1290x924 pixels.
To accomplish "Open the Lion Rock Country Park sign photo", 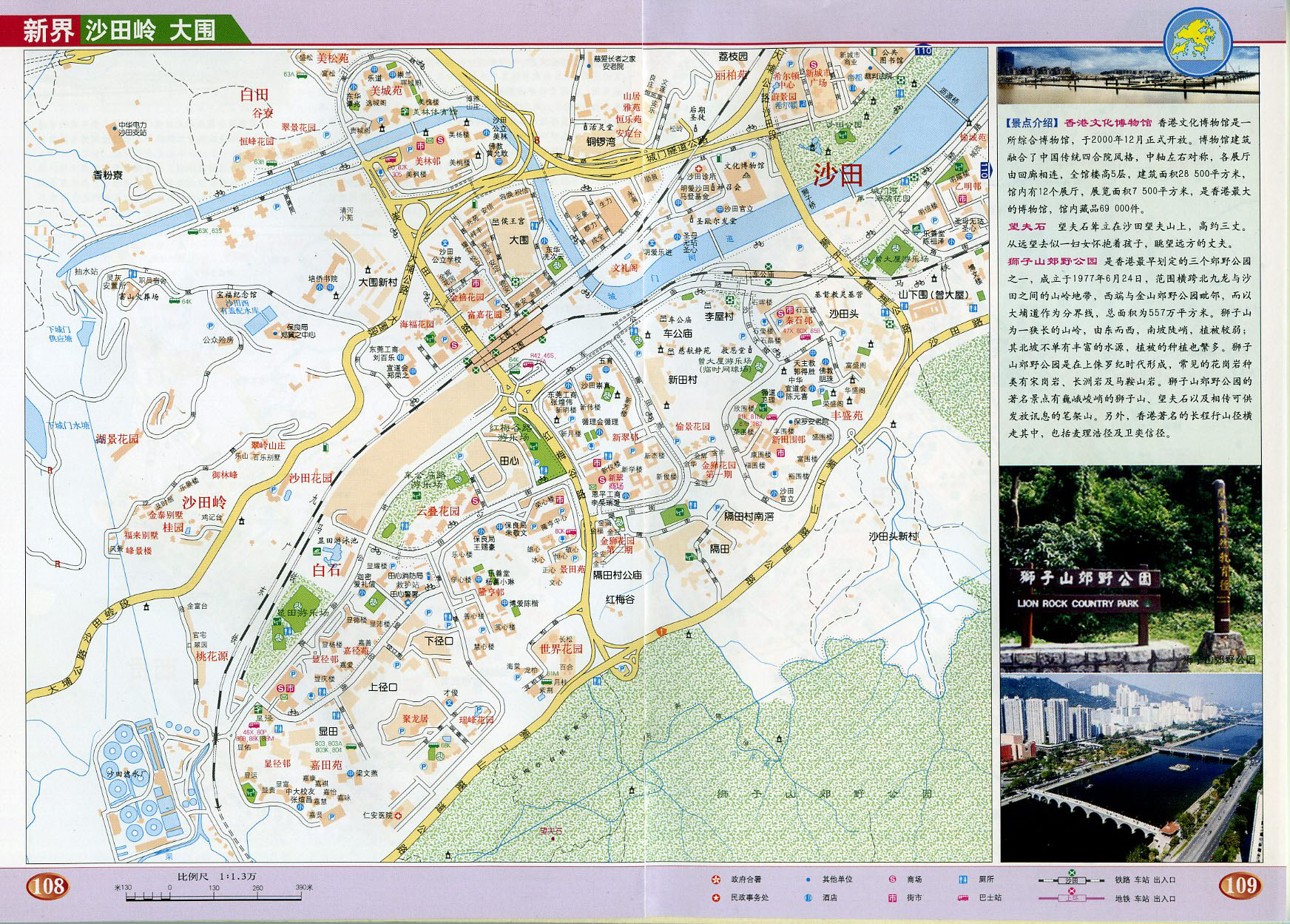I will click(1130, 568).
